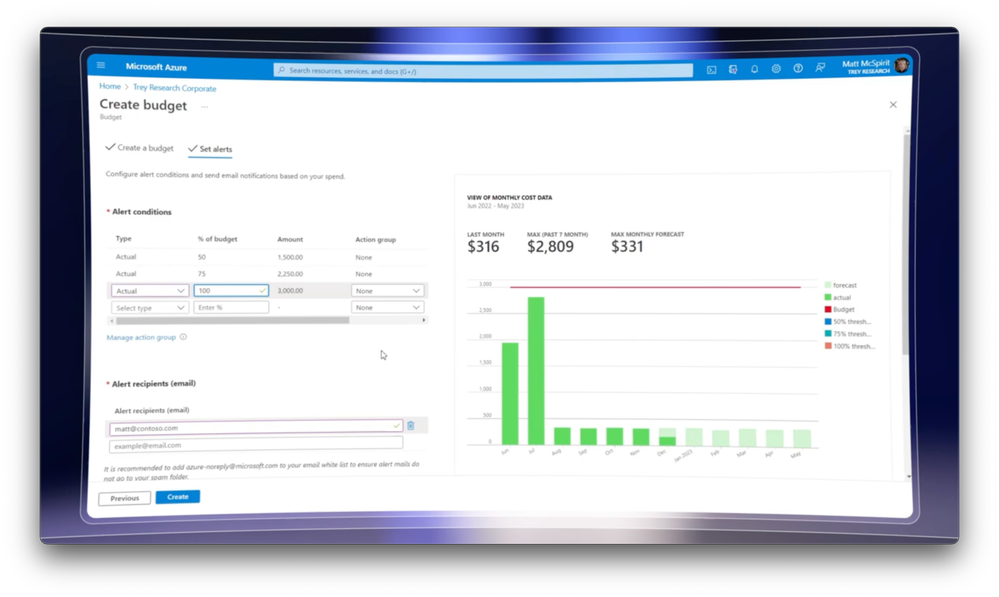This screenshot has width=999, height=597.
Task: Open the Select type dropdown
Action: click(x=150, y=308)
